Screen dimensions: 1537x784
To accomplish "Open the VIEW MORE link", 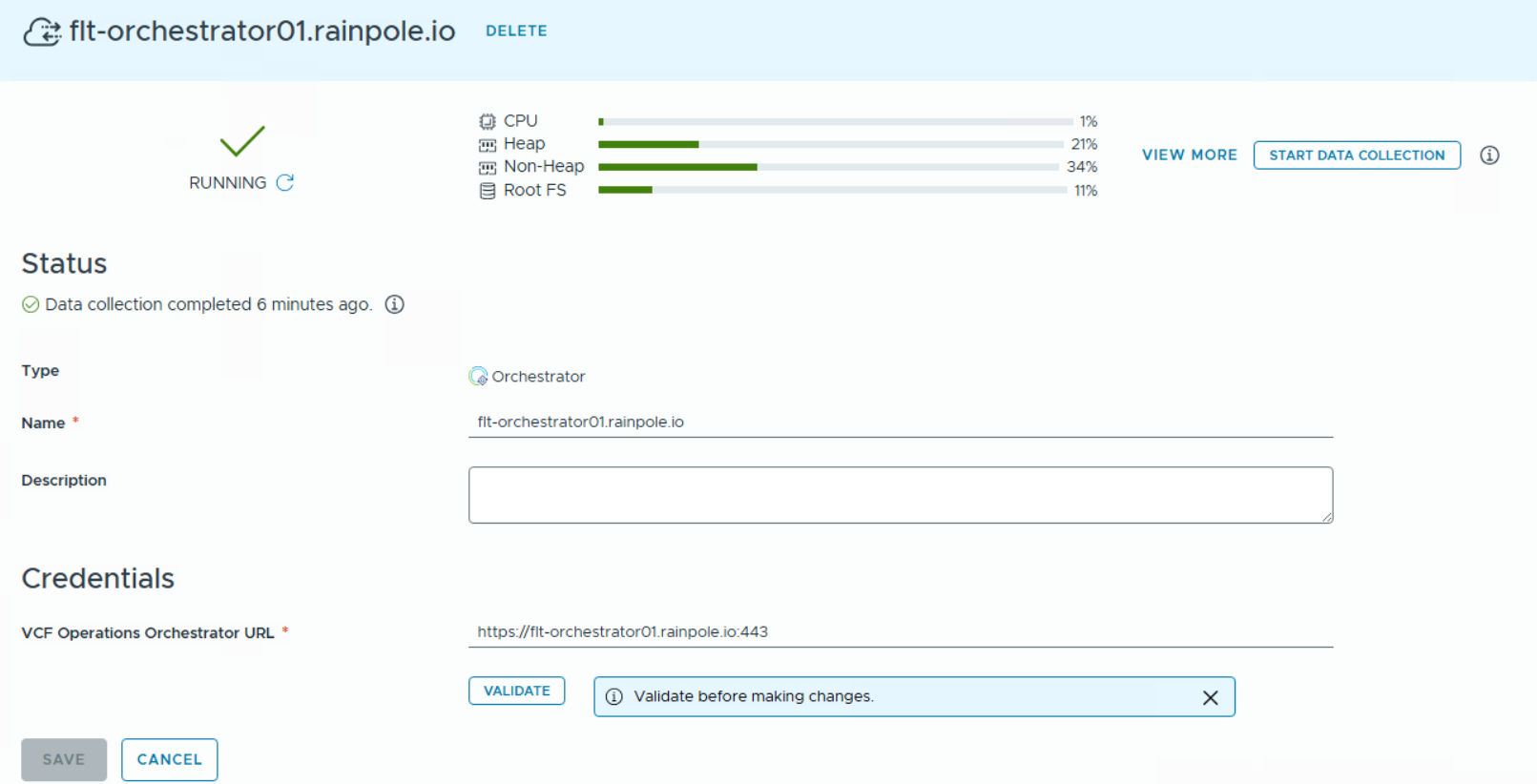I will pyautogui.click(x=1189, y=155).
